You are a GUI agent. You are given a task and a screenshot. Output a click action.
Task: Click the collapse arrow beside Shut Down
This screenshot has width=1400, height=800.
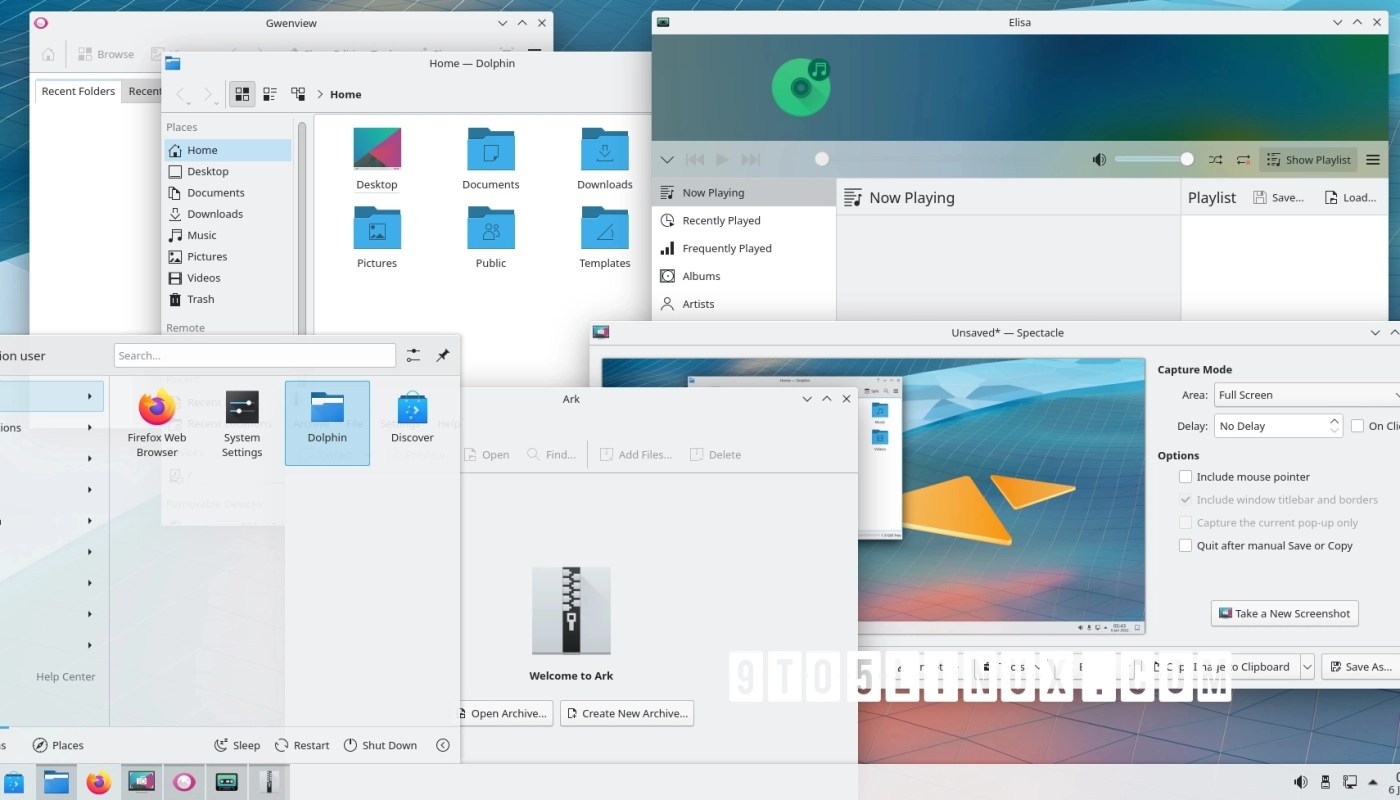point(443,745)
